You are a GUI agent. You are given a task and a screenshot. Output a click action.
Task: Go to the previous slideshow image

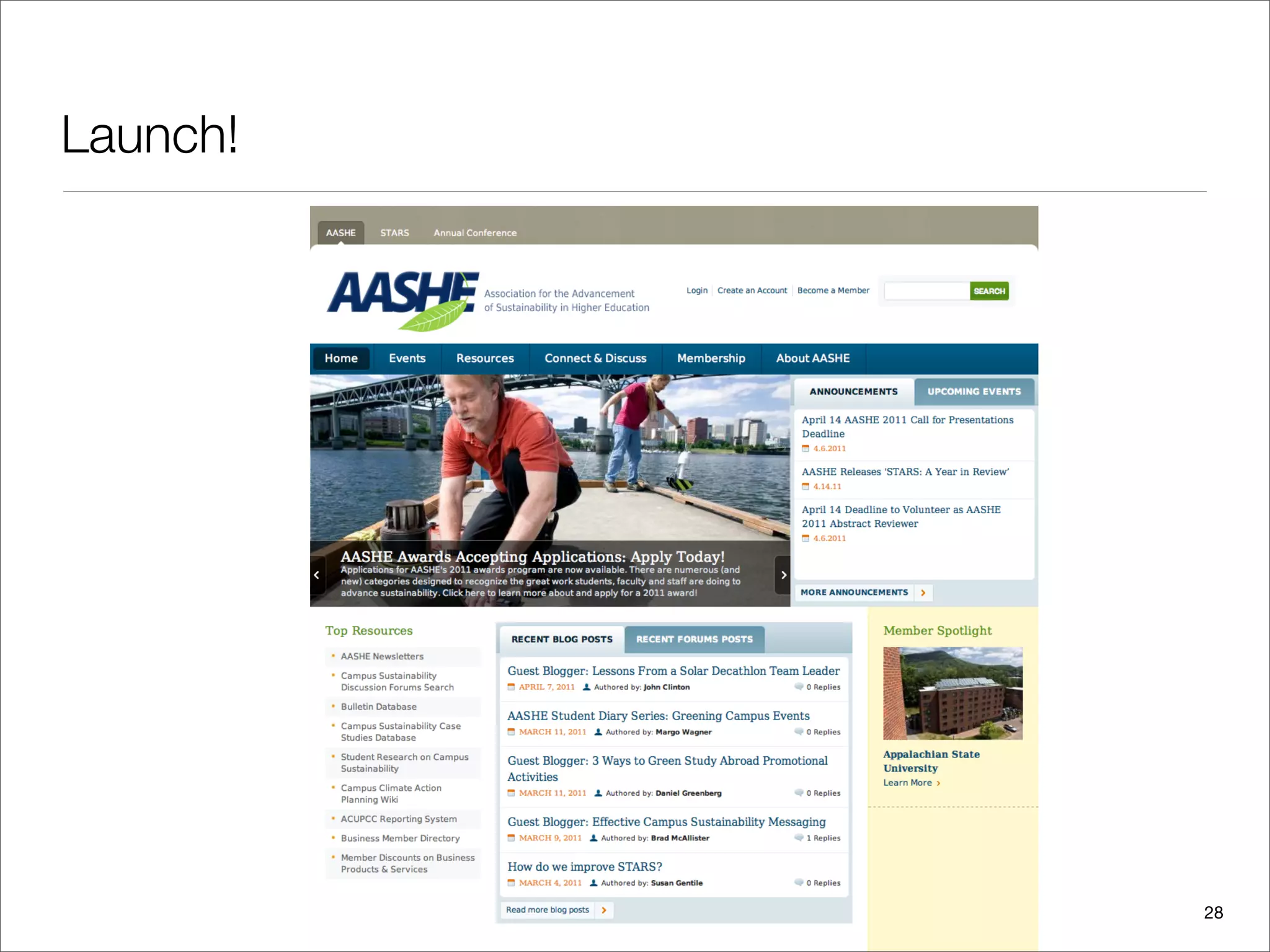[317, 575]
